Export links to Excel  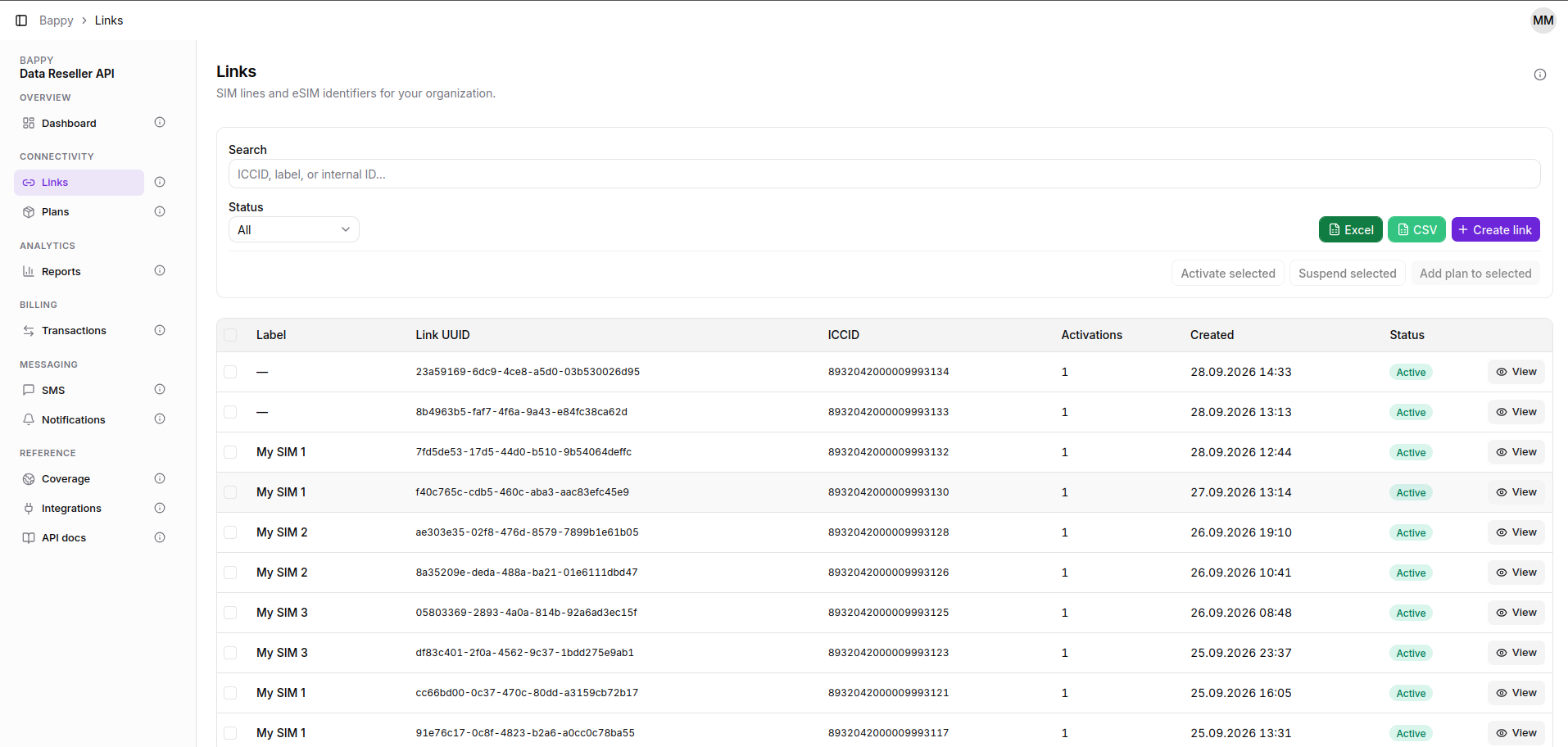pyautogui.click(x=1350, y=229)
